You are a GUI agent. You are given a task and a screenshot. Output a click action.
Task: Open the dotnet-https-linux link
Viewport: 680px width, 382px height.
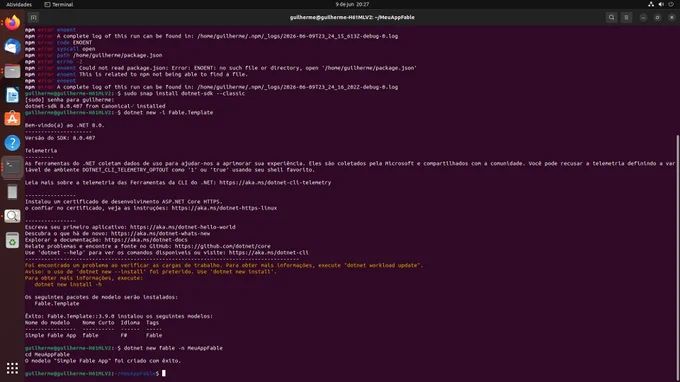click(x=224, y=208)
